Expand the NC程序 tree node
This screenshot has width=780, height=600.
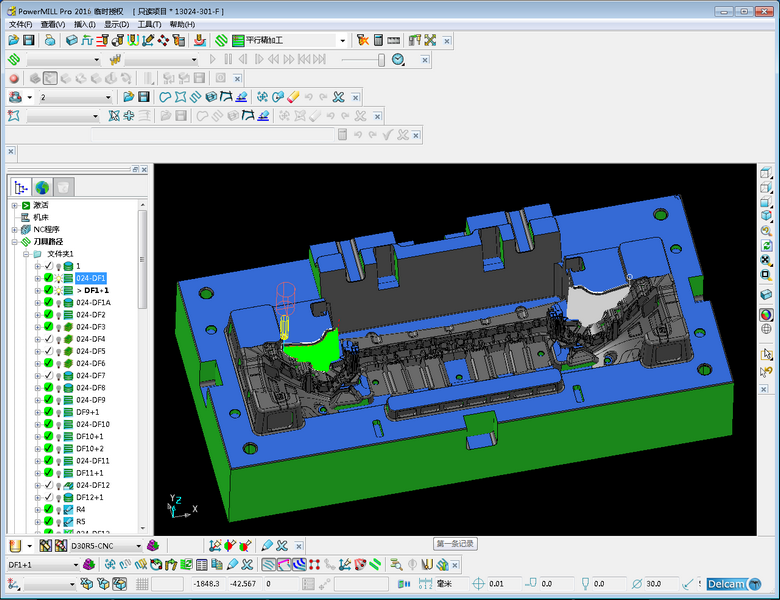15,229
